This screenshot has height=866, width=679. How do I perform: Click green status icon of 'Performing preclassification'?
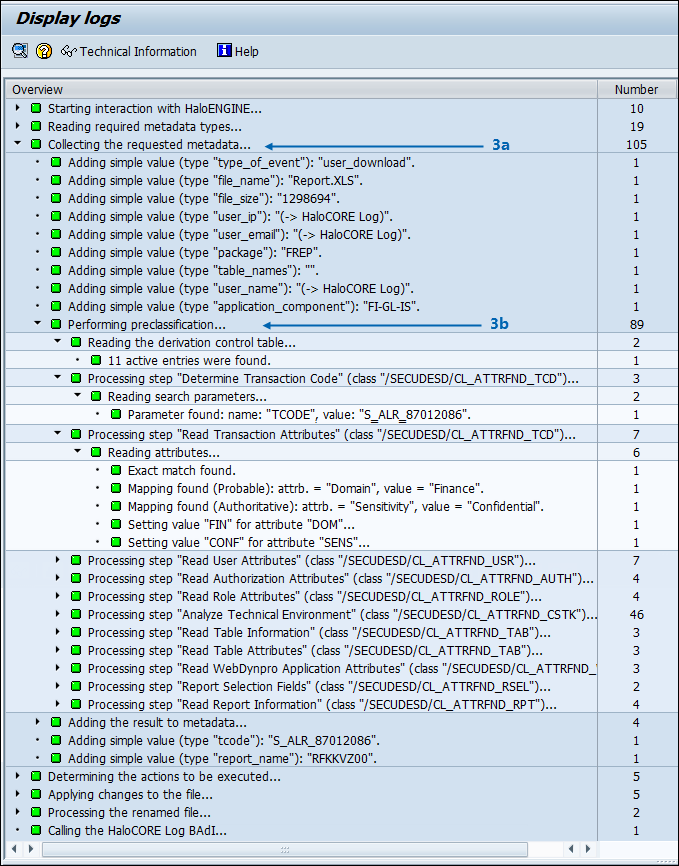56,324
